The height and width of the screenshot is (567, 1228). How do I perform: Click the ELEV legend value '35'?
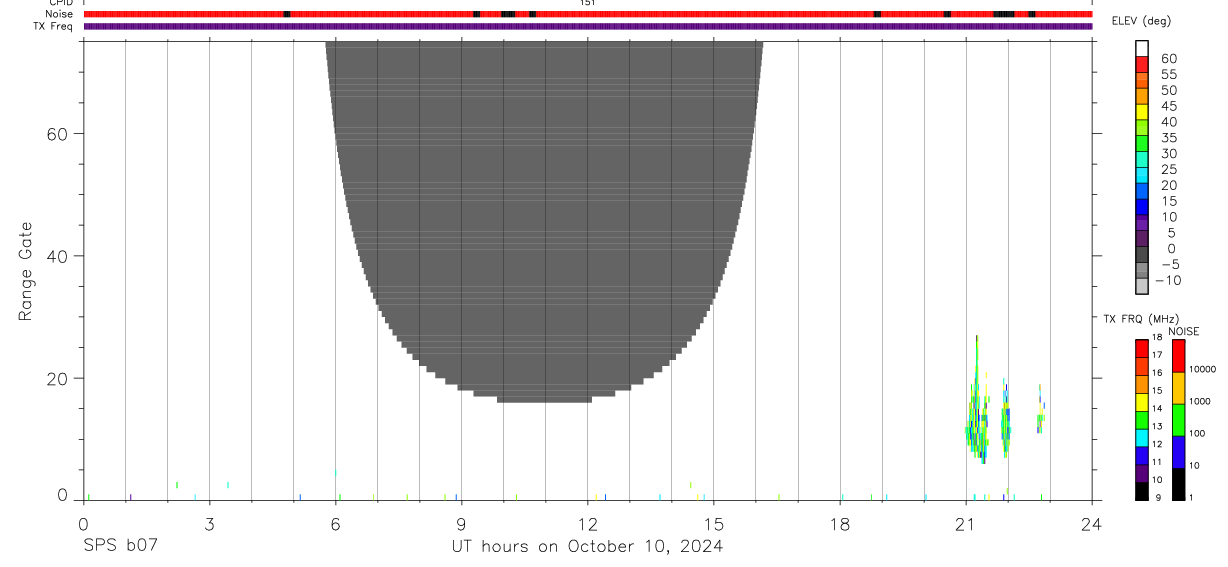click(1168, 138)
